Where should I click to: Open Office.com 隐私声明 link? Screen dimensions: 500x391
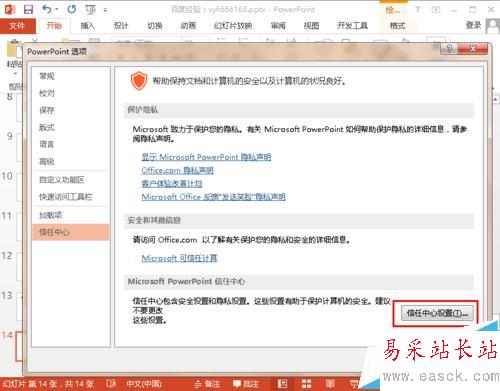pyautogui.click(x=177, y=170)
